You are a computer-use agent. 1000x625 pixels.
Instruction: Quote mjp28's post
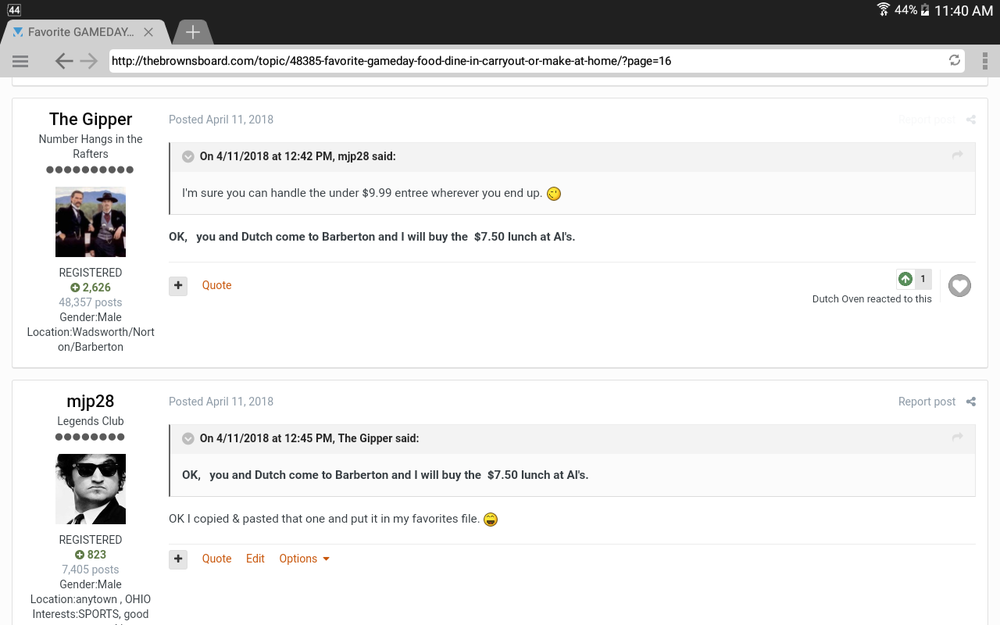click(217, 559)
